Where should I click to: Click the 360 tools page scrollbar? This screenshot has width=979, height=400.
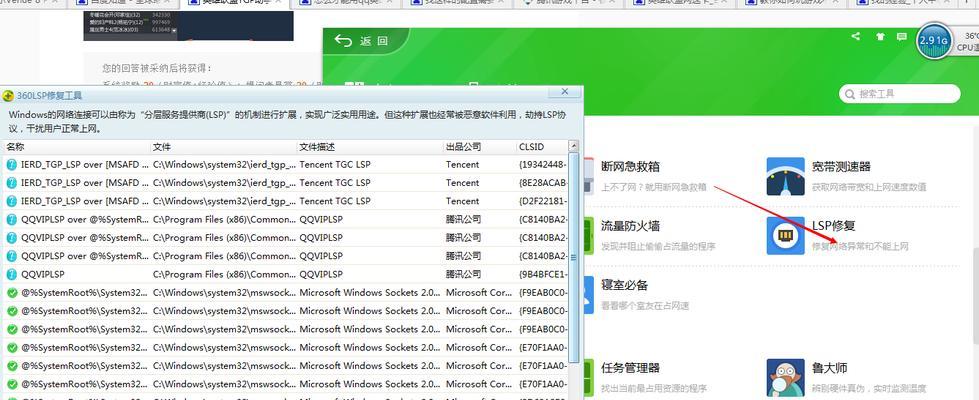click(975, 295)
